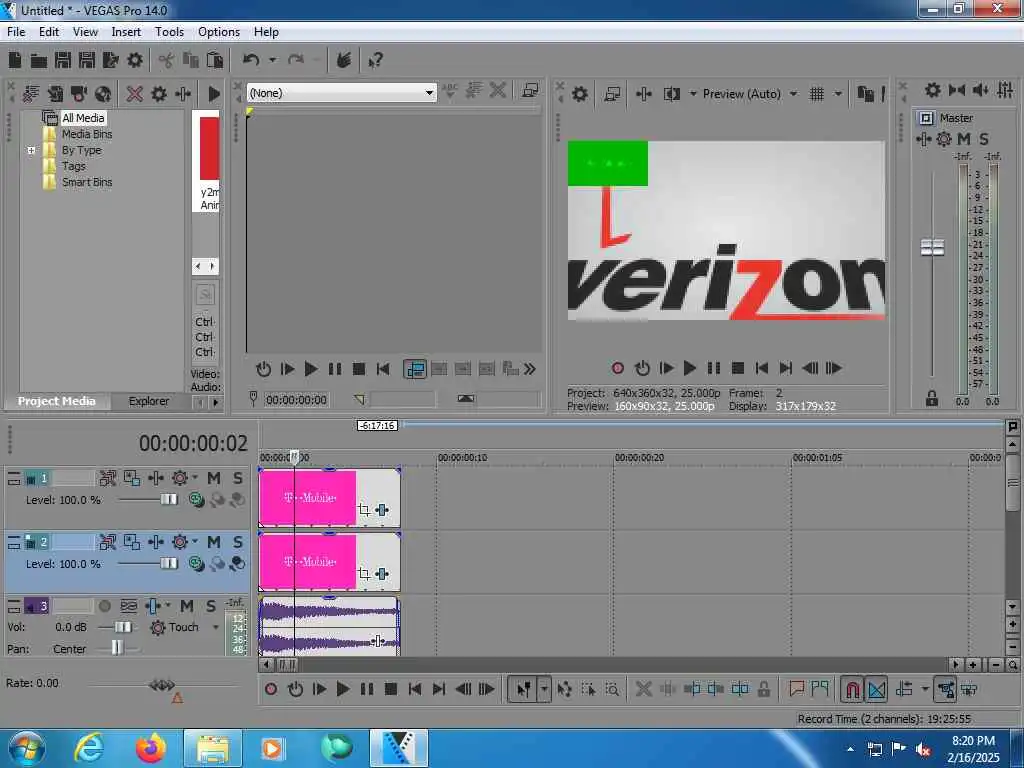Arm audio track 3 for record
This screenshot has width=1024, height=768.
[104, 606]
